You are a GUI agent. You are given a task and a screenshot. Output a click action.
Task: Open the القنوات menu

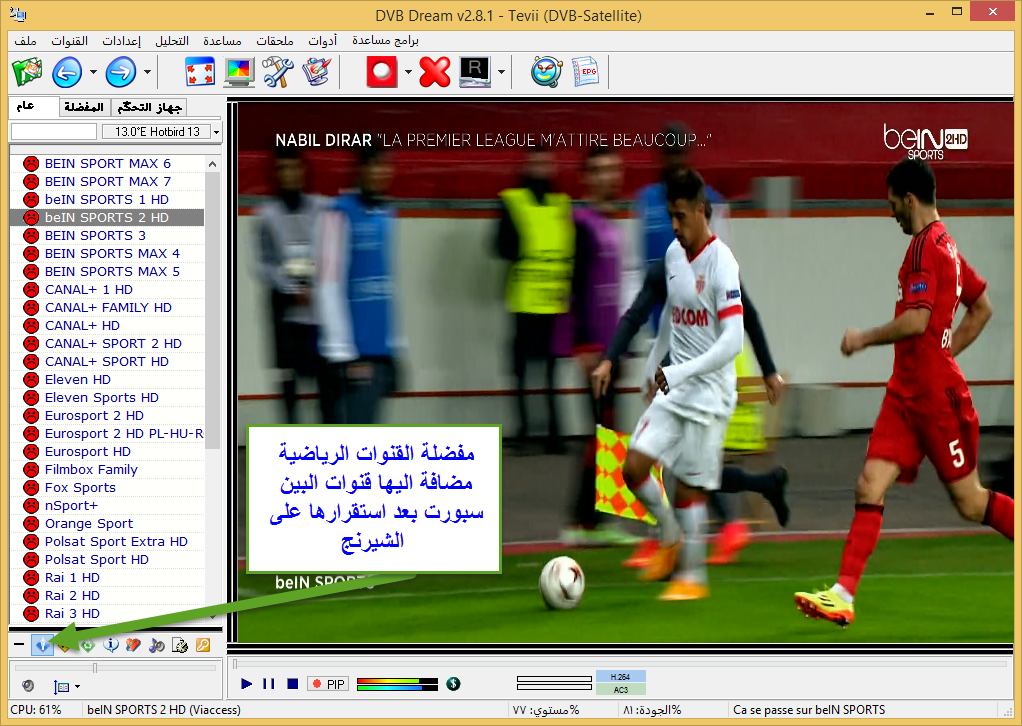[69, 40]
